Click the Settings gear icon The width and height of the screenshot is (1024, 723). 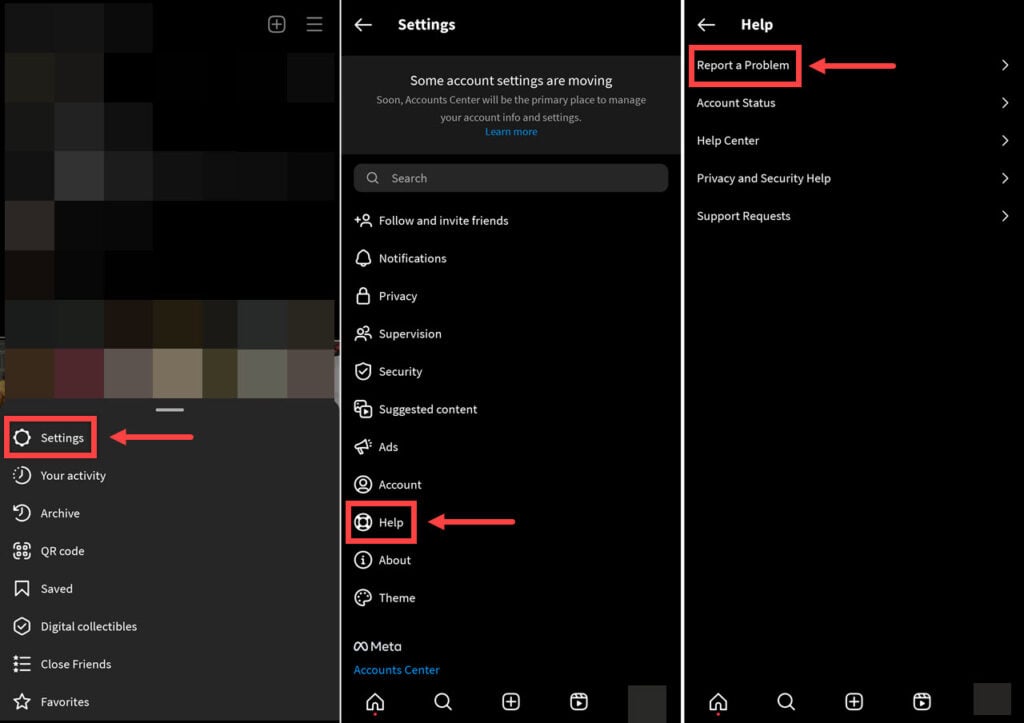click(22, 438)
